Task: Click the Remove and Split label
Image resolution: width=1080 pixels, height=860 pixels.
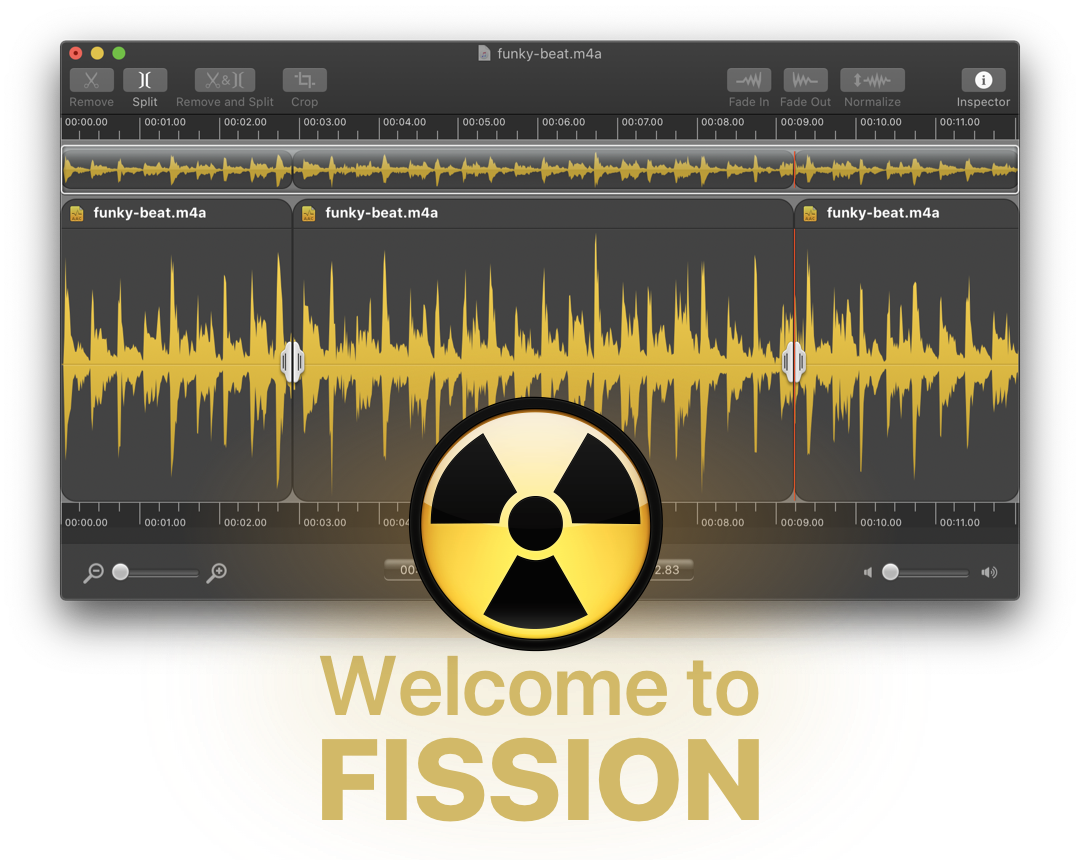Action: [225, 102]
